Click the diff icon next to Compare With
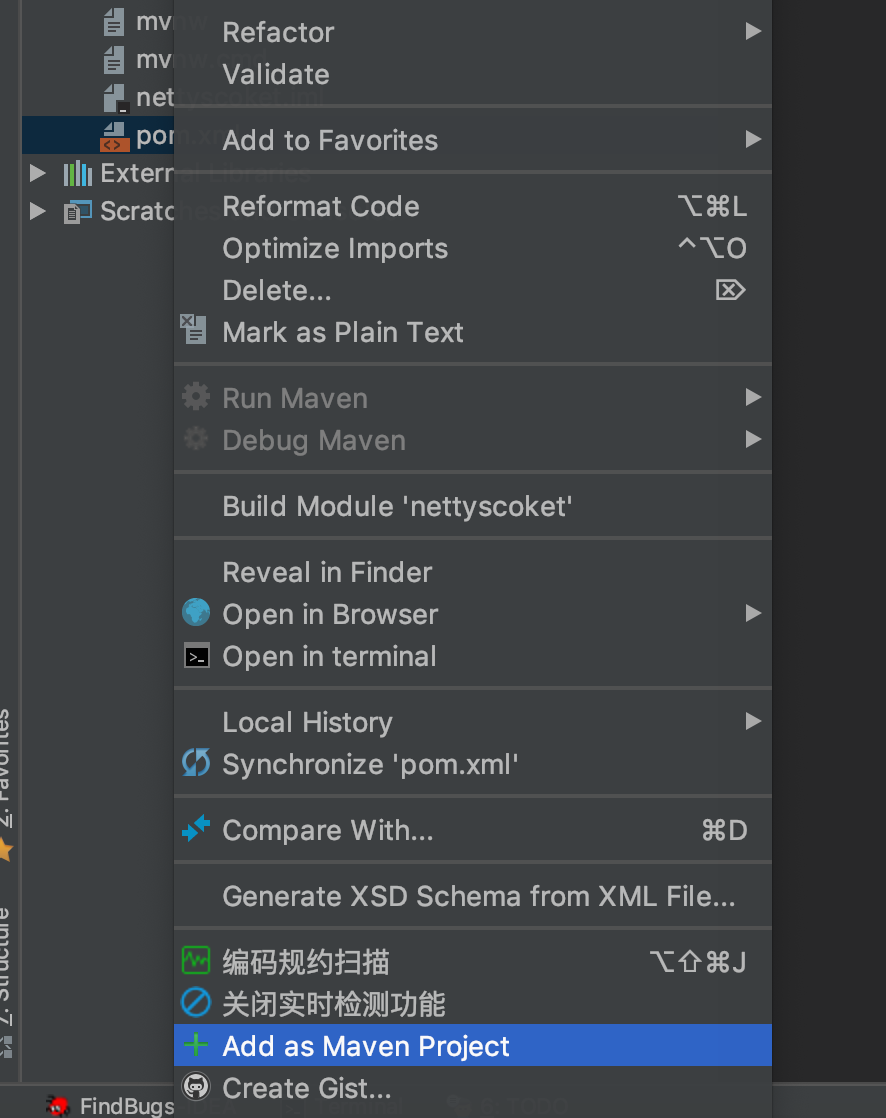 click(x=195, y=829)
